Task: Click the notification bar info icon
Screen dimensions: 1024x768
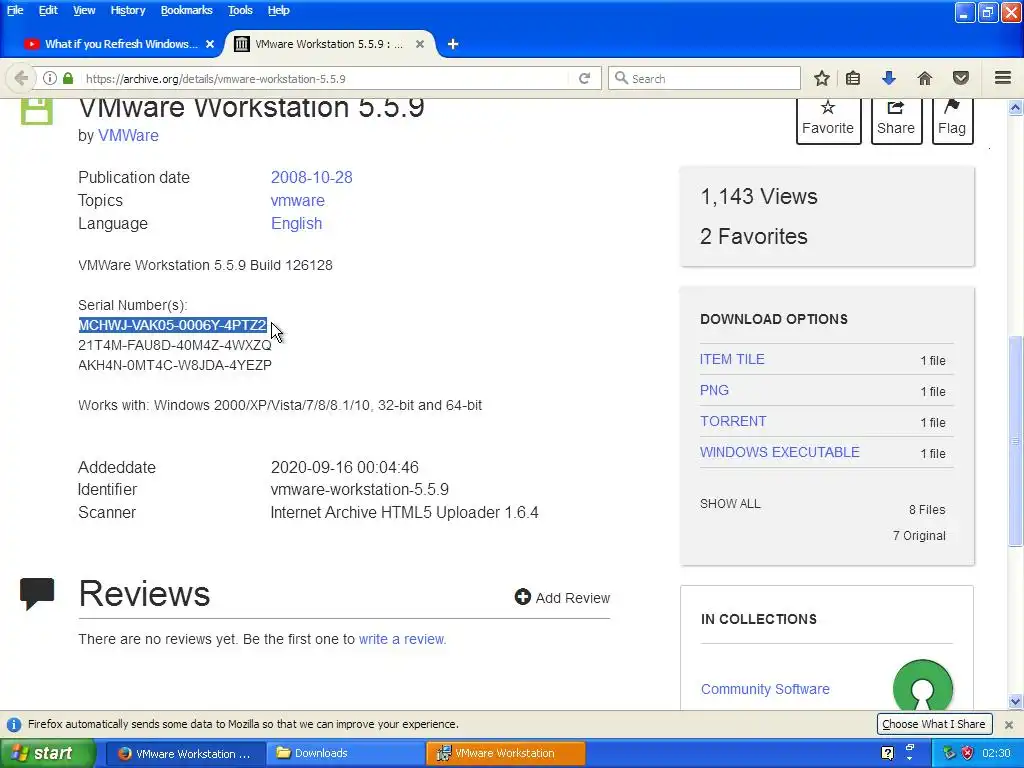Action: pos(13,724)
